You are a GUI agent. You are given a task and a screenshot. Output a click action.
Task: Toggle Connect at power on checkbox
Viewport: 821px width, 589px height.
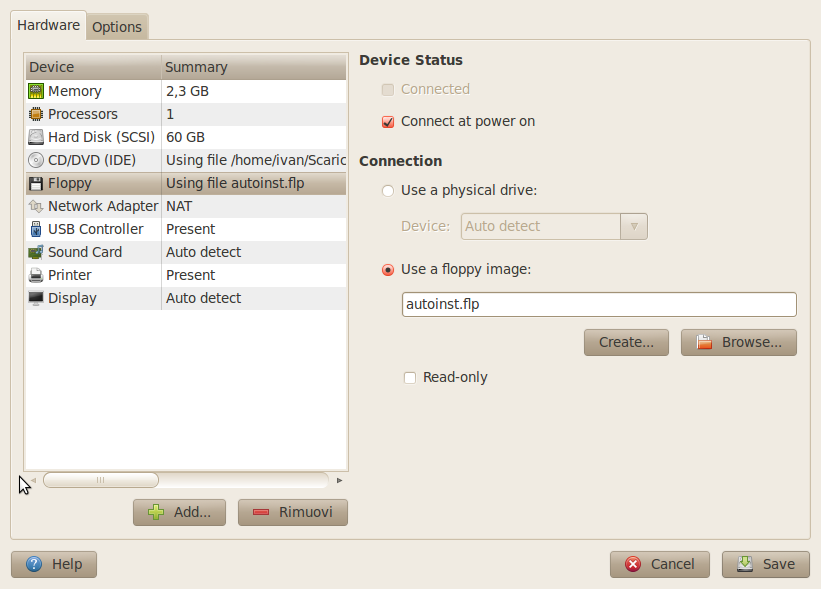coord(388,122)
